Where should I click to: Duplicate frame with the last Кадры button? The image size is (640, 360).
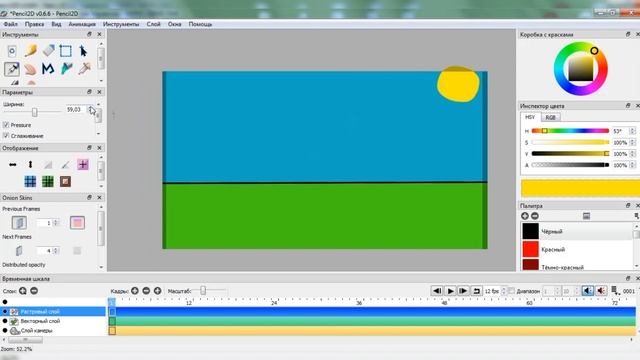point(158,291)
